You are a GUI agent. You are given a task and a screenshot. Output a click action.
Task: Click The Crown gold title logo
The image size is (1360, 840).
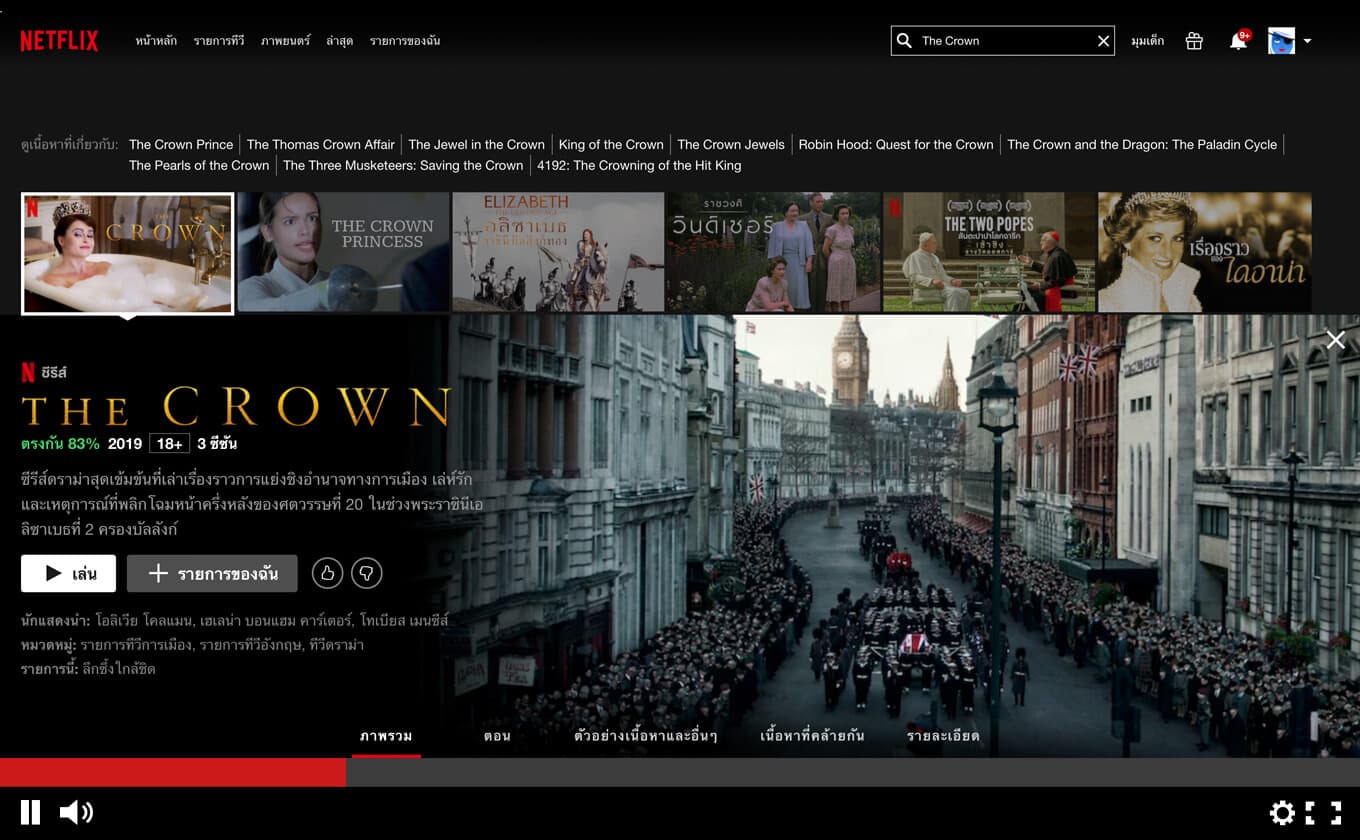[x=236, y=407]
